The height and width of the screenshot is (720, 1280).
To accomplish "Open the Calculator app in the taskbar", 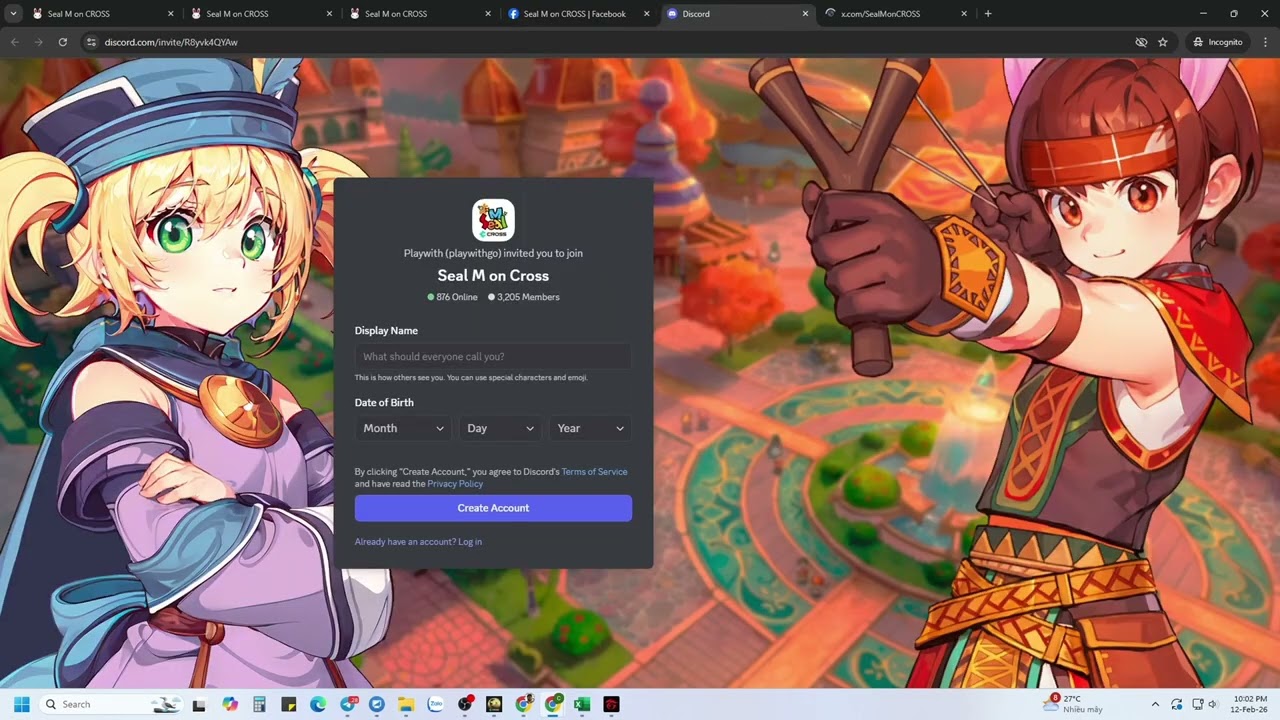I will coord(260,704).
